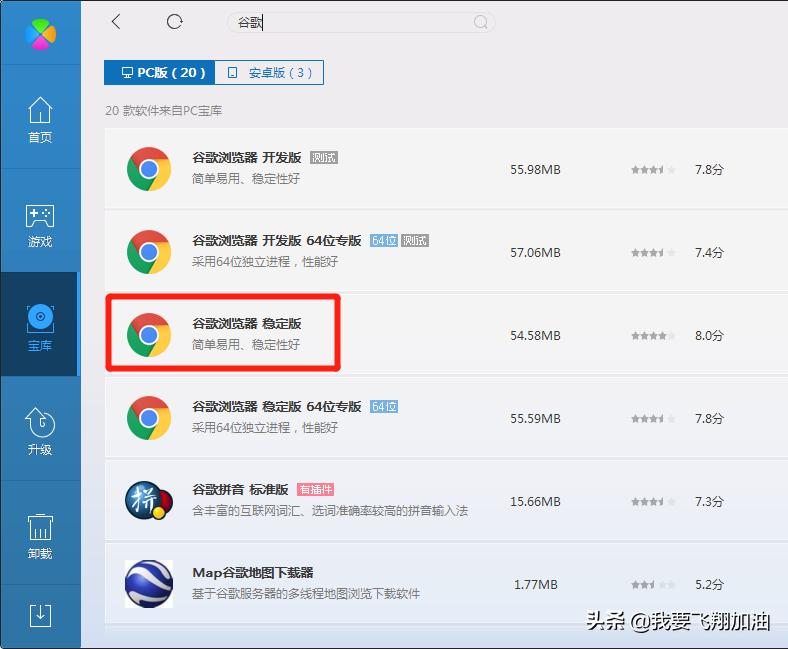Open 谷歌浏览器 稳定版 title link

click(247, 324)
